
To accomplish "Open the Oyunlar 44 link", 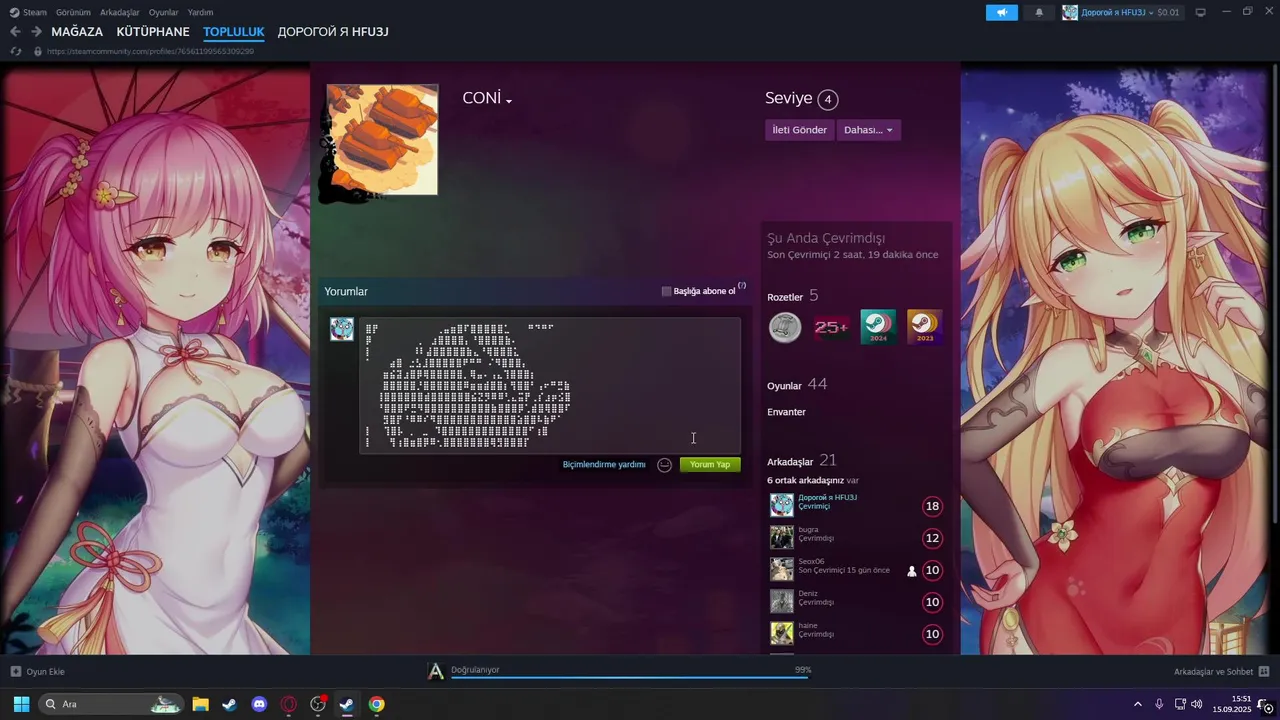I will tap(797, 385).
